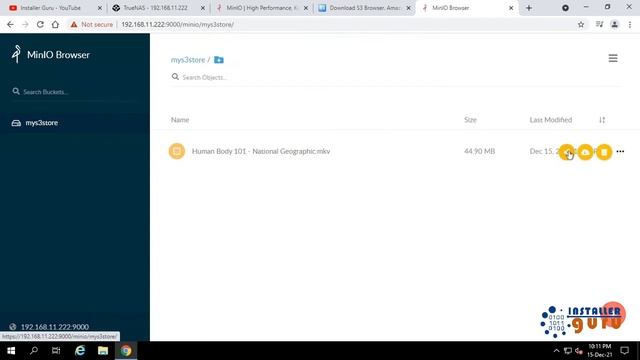Open the hamburger menu in MinIO Browser
The height and width of the screenshot is (360, 640).
613,58
